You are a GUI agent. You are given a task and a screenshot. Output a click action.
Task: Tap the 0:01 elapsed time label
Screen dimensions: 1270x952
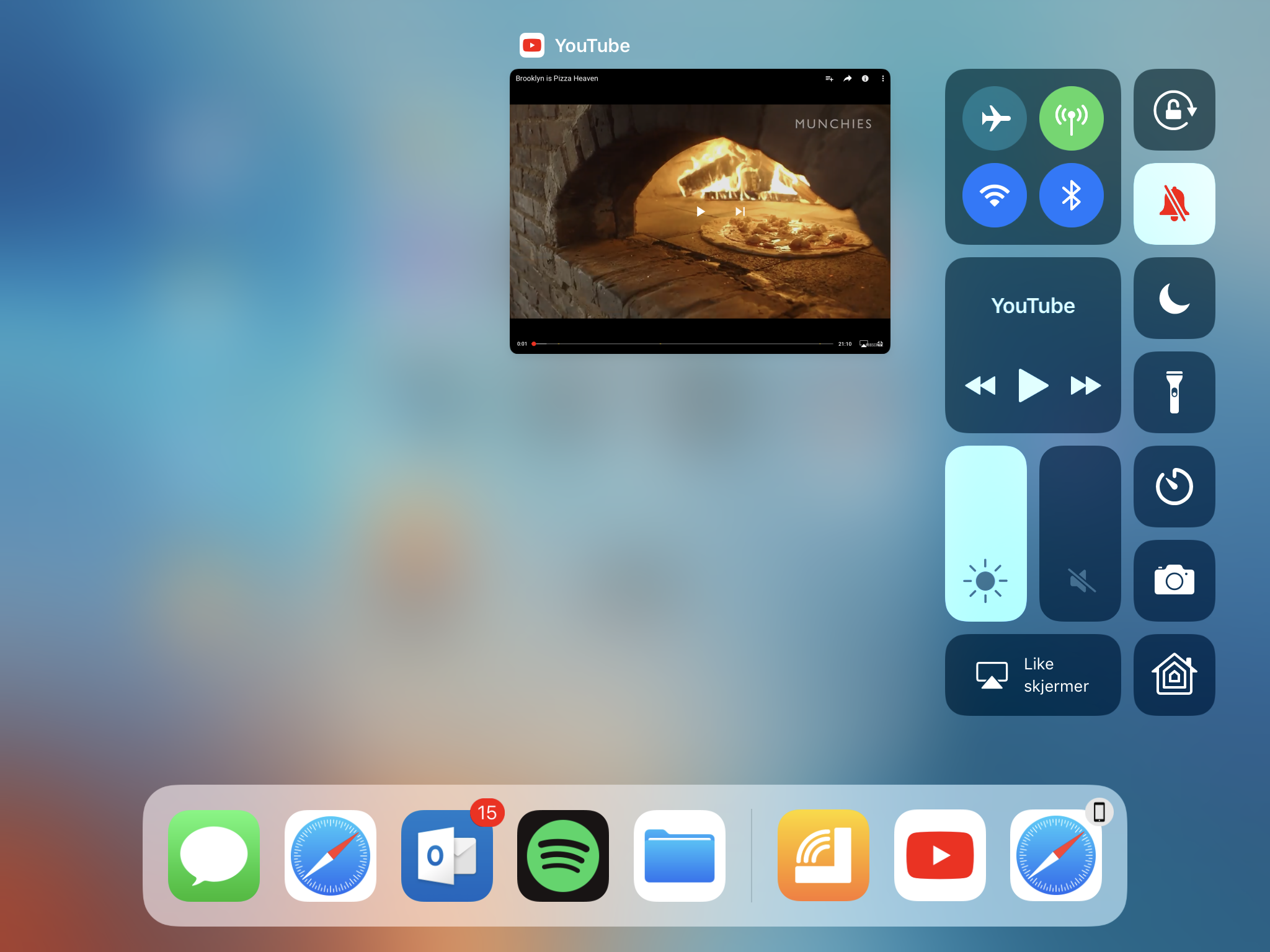522,344
